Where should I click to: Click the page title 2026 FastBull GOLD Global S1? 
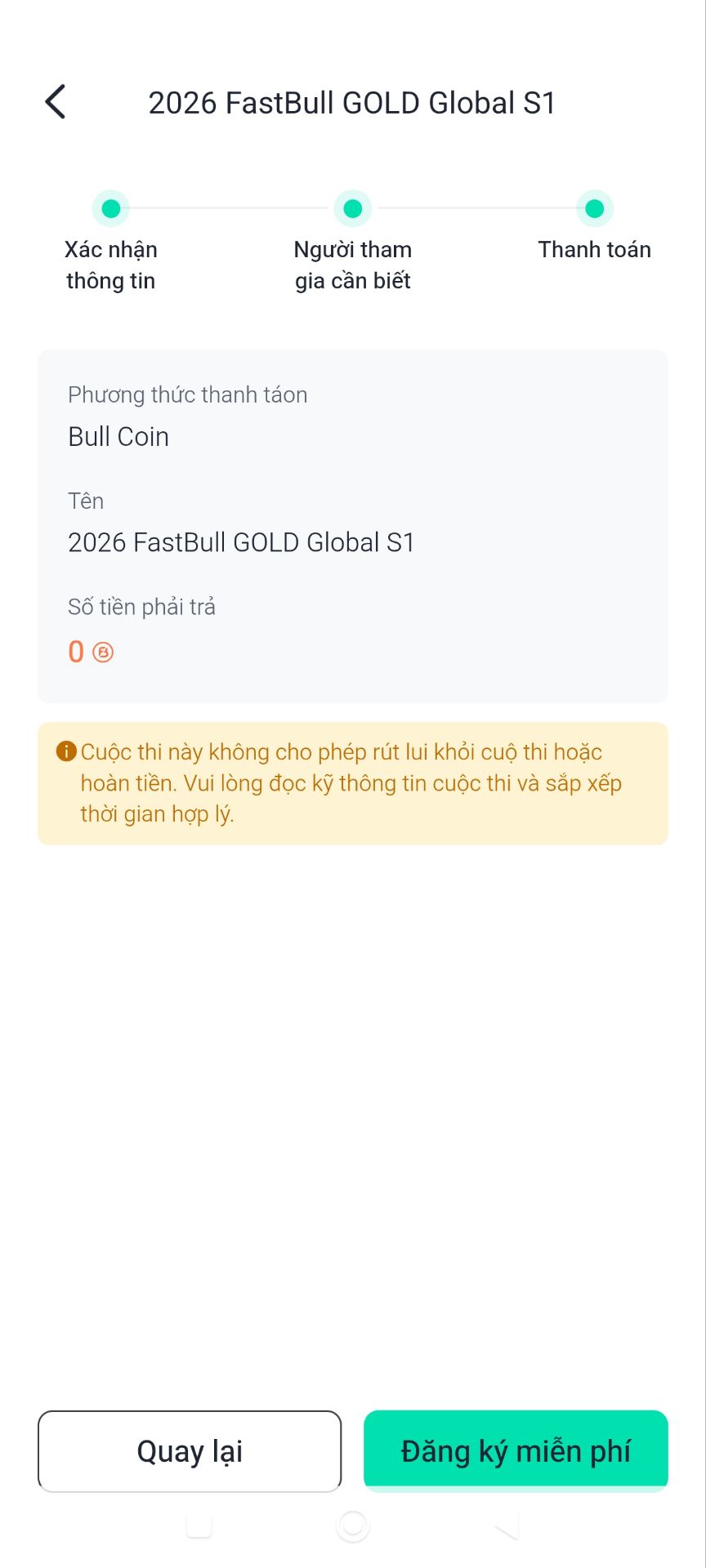(352, 103)
